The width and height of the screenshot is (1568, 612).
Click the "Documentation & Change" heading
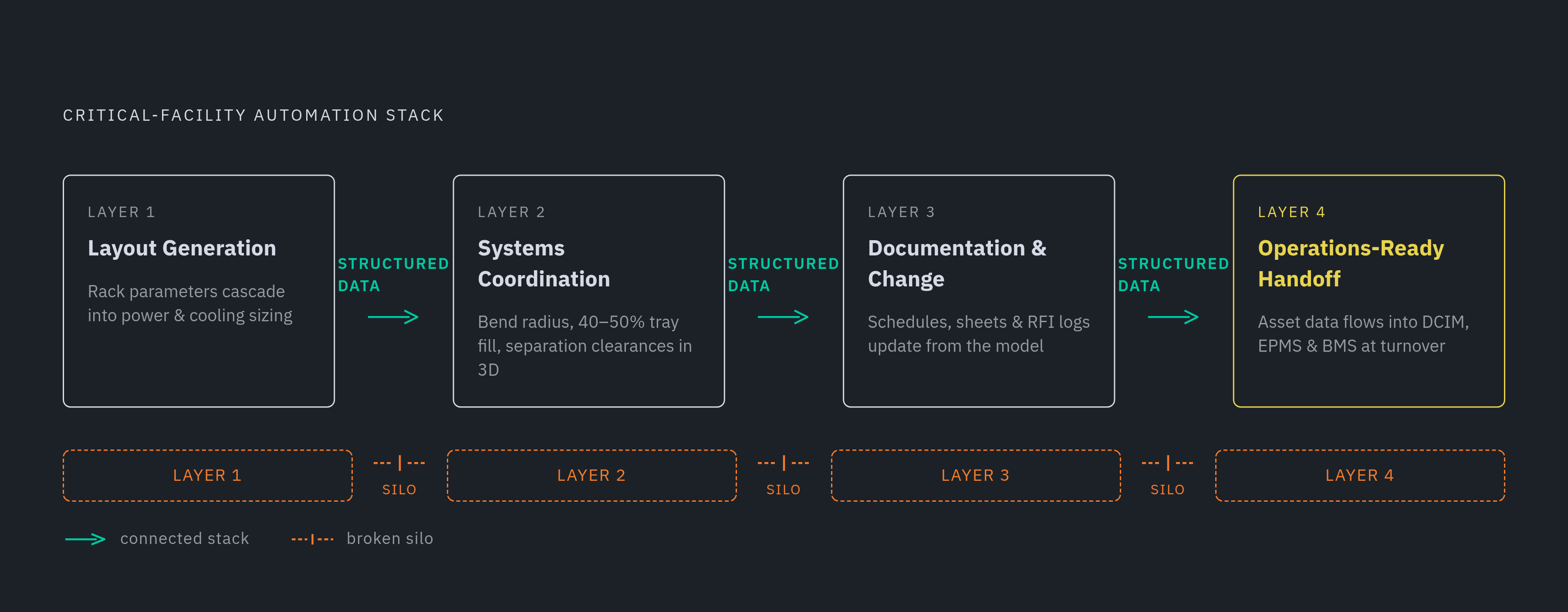957,263
